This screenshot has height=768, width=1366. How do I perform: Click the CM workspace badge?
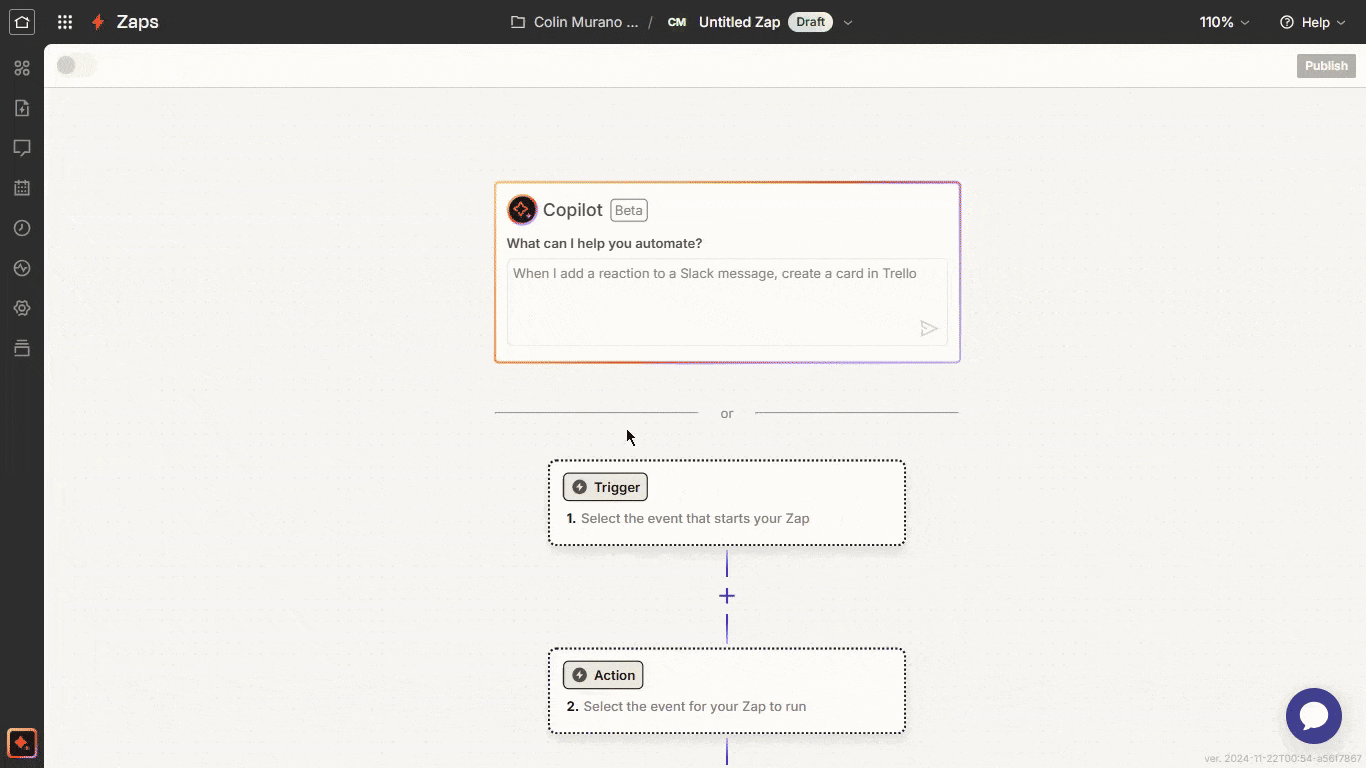[677, 22]
